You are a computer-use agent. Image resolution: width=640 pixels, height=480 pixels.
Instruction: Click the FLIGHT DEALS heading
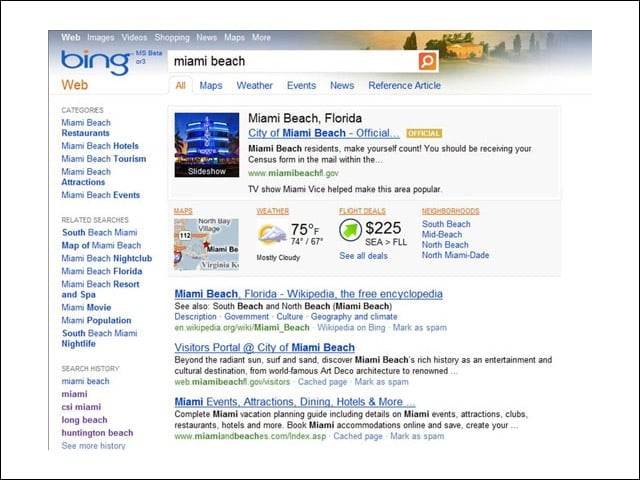(362, 211)
